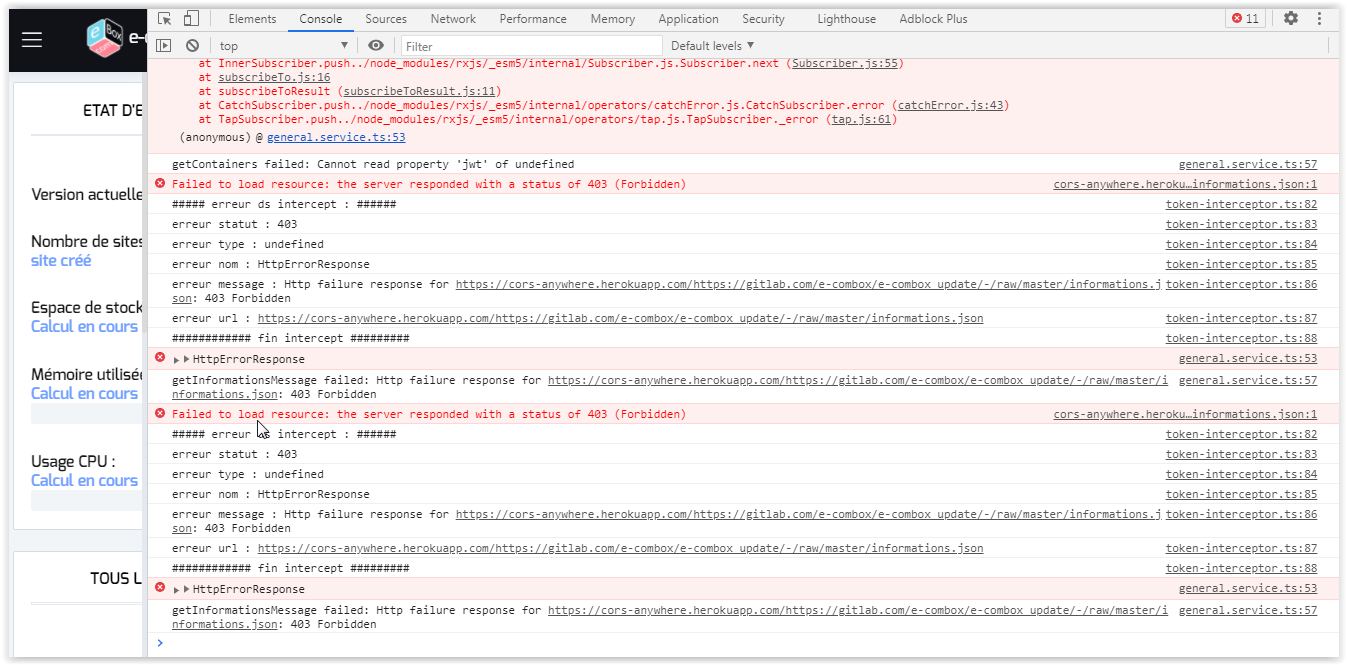Clear the console output
This screenshot has height=665, width=1347.
click(192, 46)
